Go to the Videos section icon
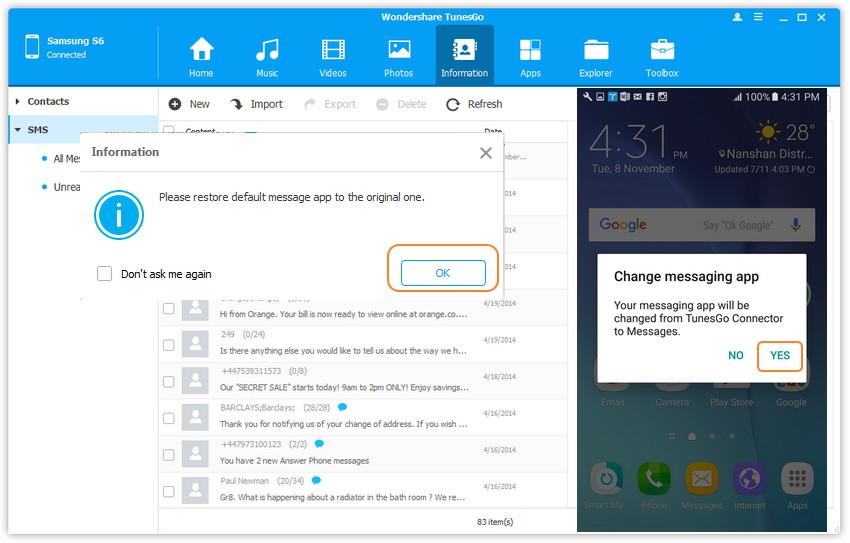The width and height of the screenshot is (850, 543). [333, 50]
